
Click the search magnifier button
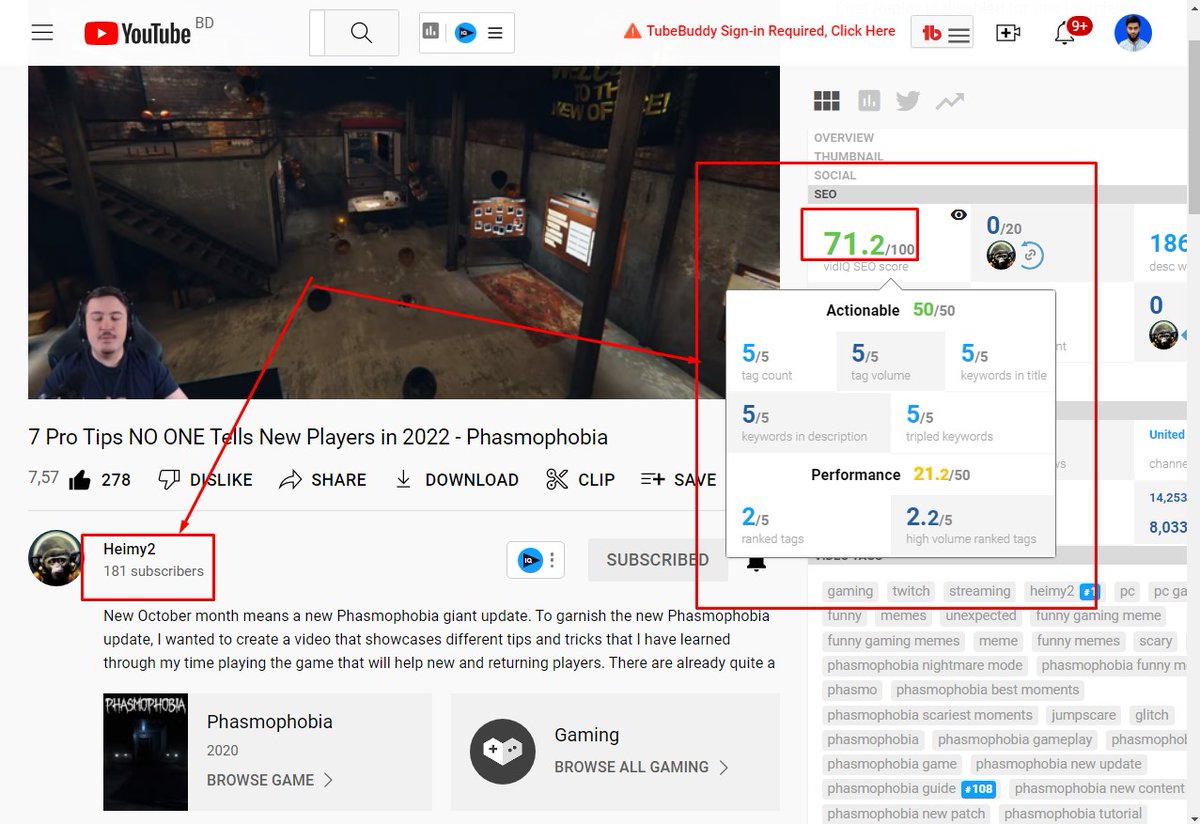(x=362, y=32)
